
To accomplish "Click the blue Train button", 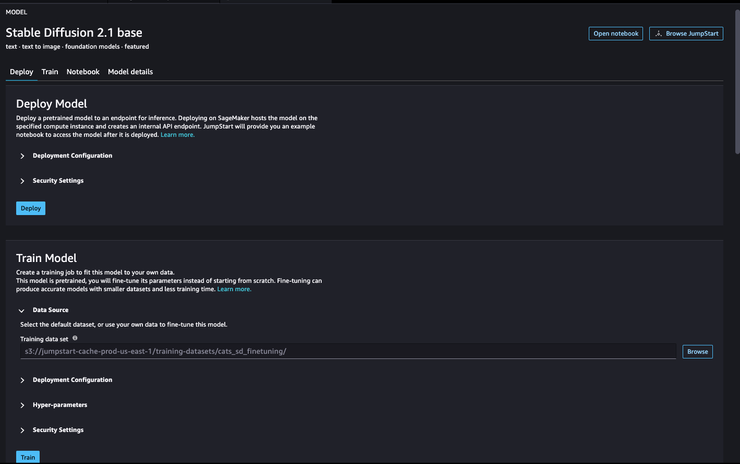I will (x=28, y=457).
